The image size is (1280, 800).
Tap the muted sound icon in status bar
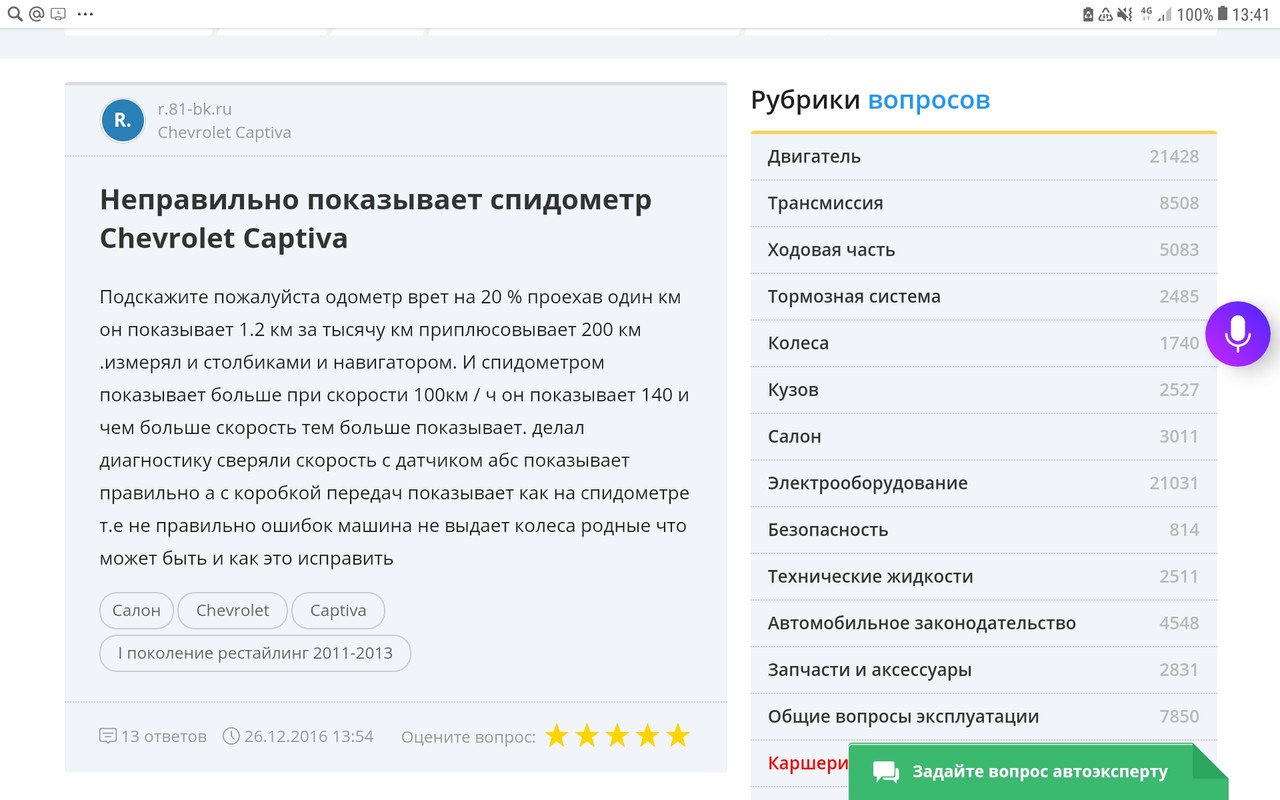tap(1125, 14)
